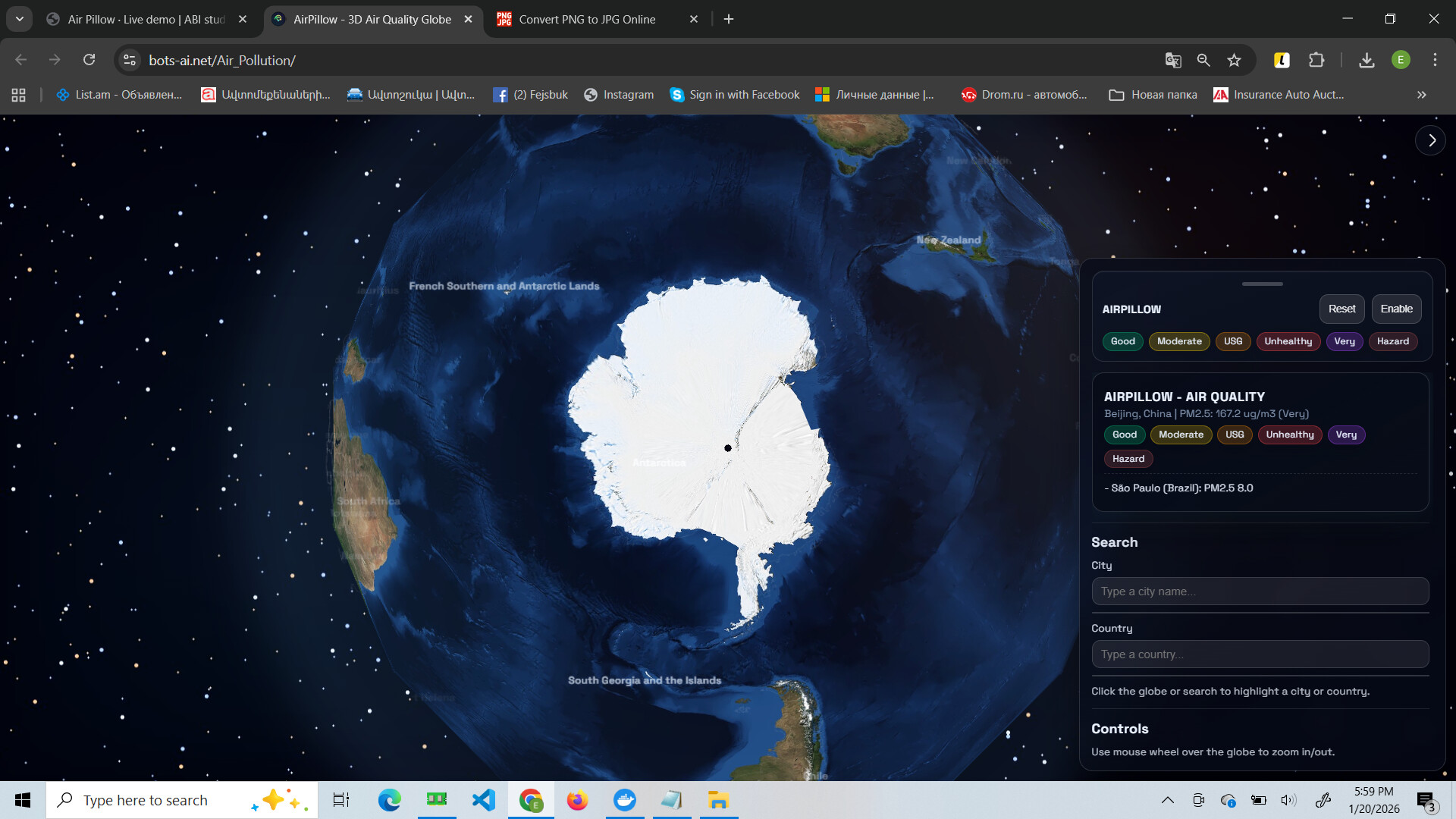Open the browser Downloads icon
Image resolution: width=1456 pixels, height=819 pixels.
point(1367,60)
